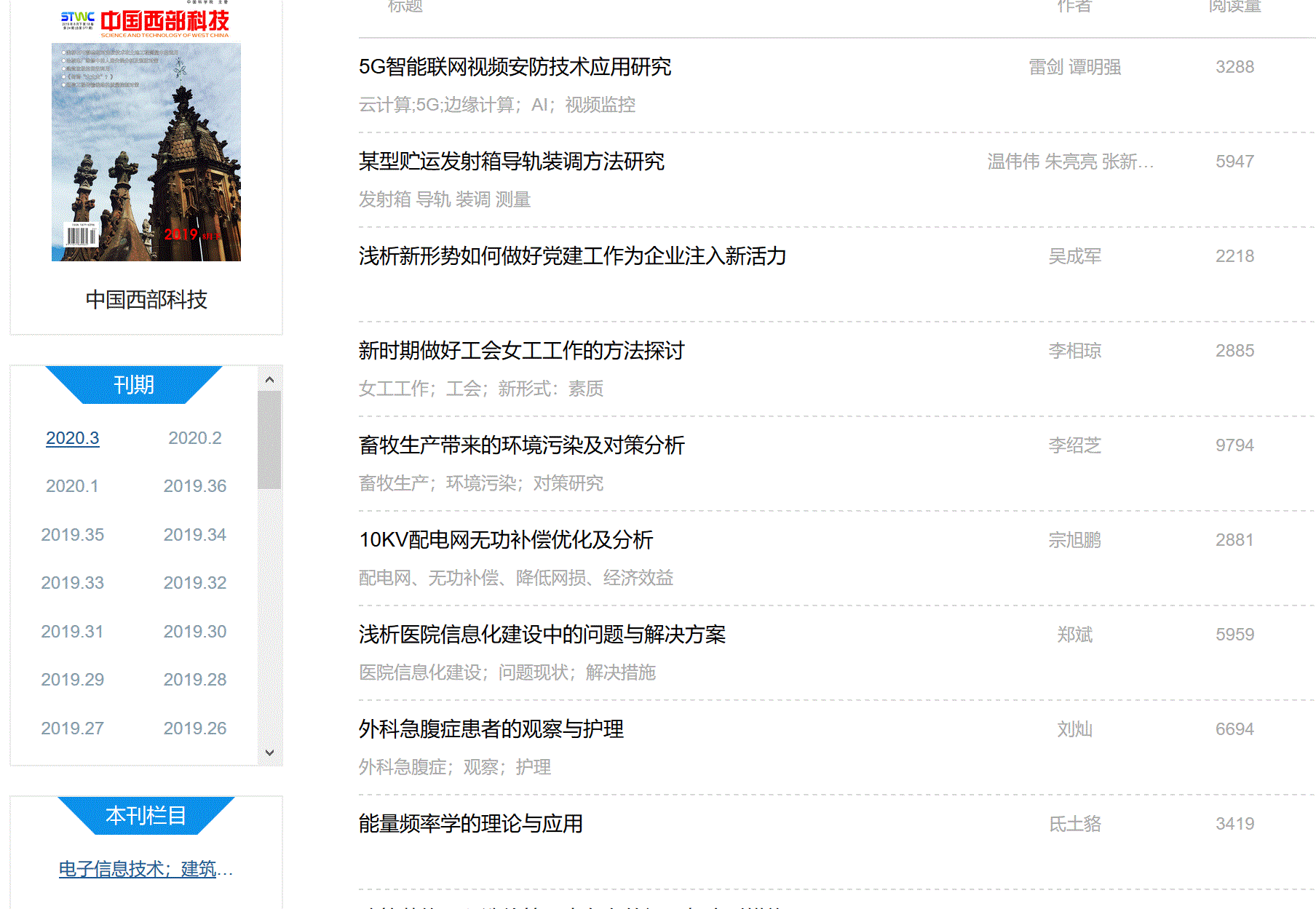1316x909 pixels.
Task: Choose issue 2019.30
Action: 194,632
